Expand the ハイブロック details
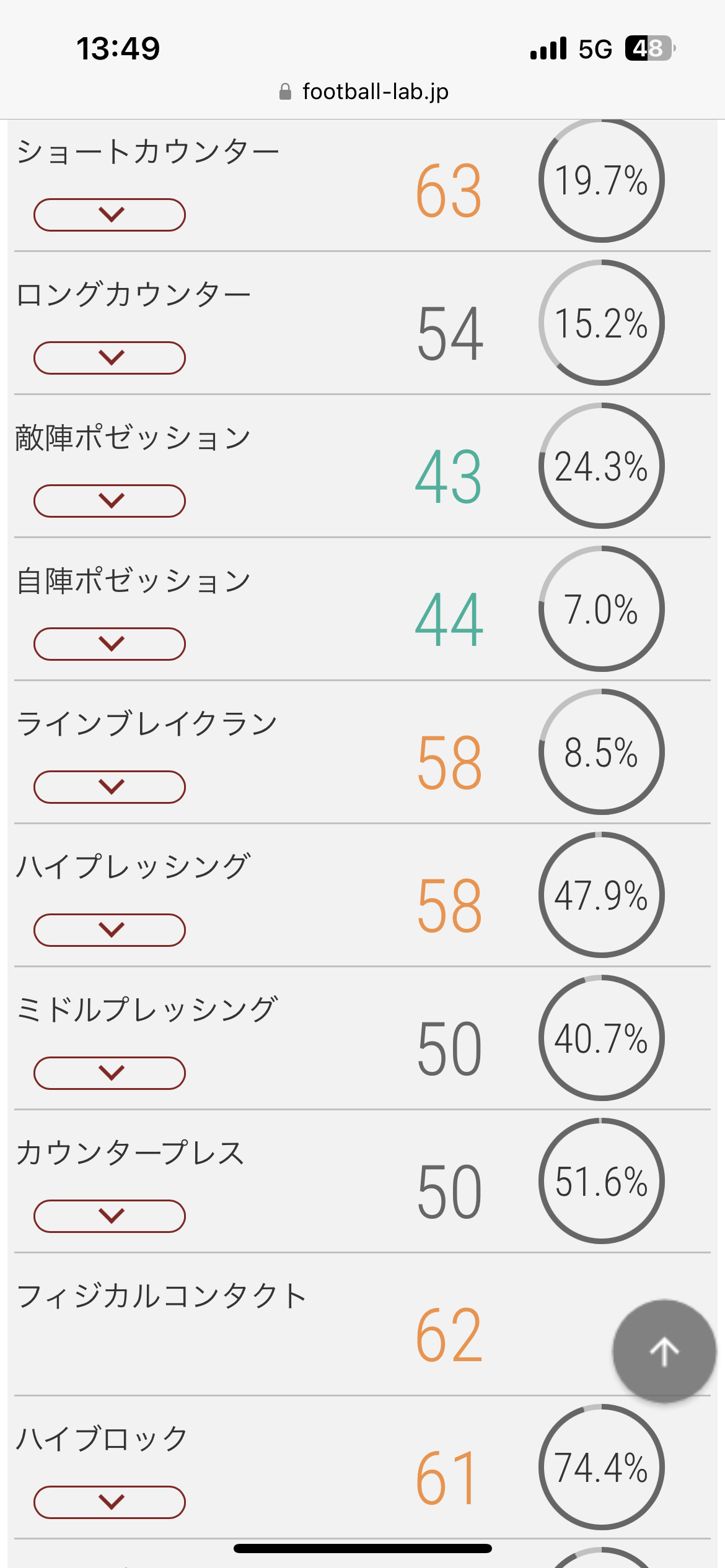 (x=110, y=1502)
